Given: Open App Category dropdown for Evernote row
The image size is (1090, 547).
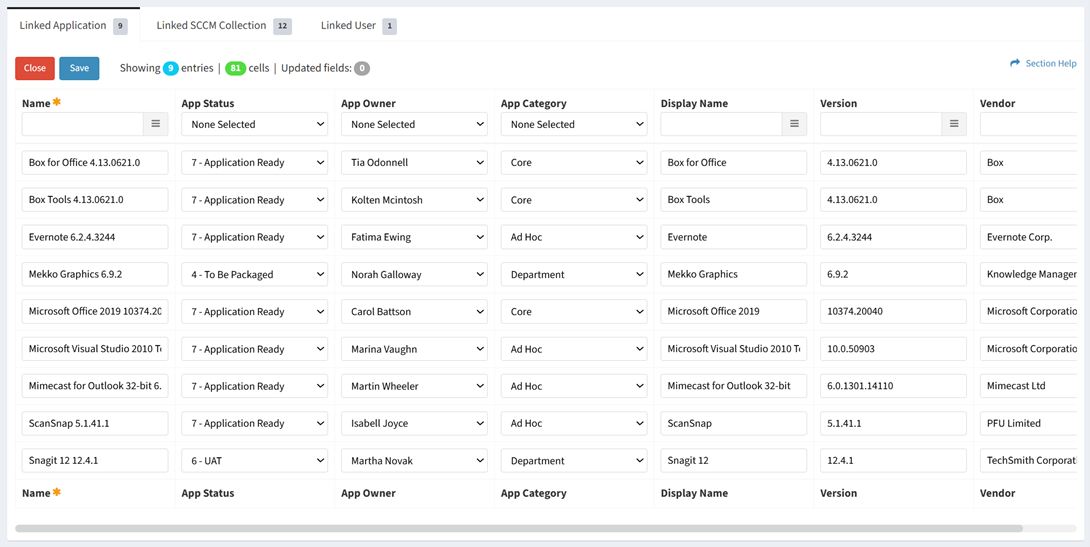Looking at the screenshot, I should [574, 237].
